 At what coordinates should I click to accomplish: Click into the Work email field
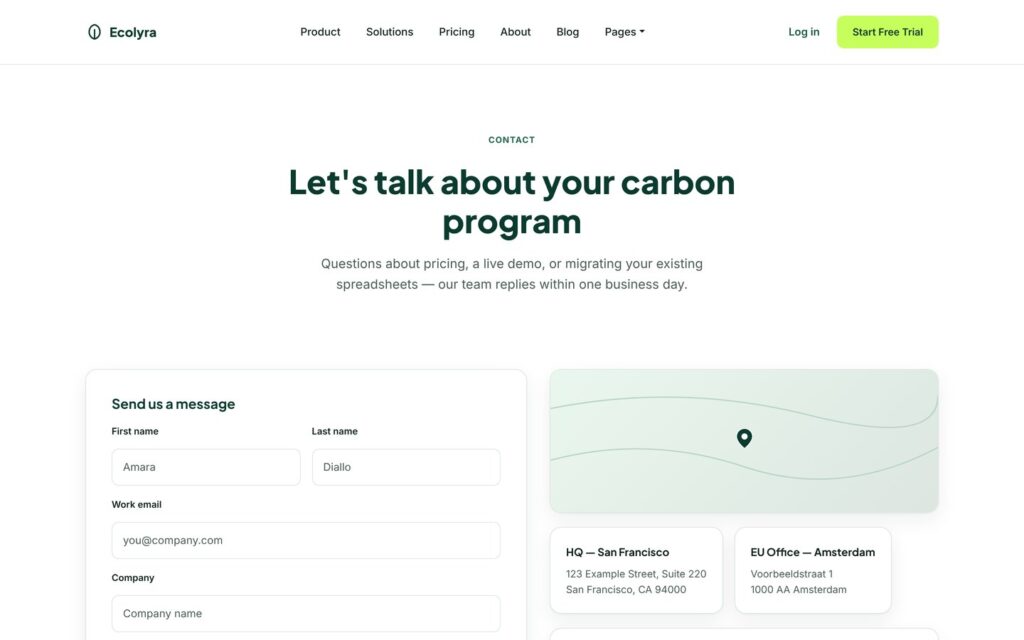pyautogui.click(x=306, y=540)
